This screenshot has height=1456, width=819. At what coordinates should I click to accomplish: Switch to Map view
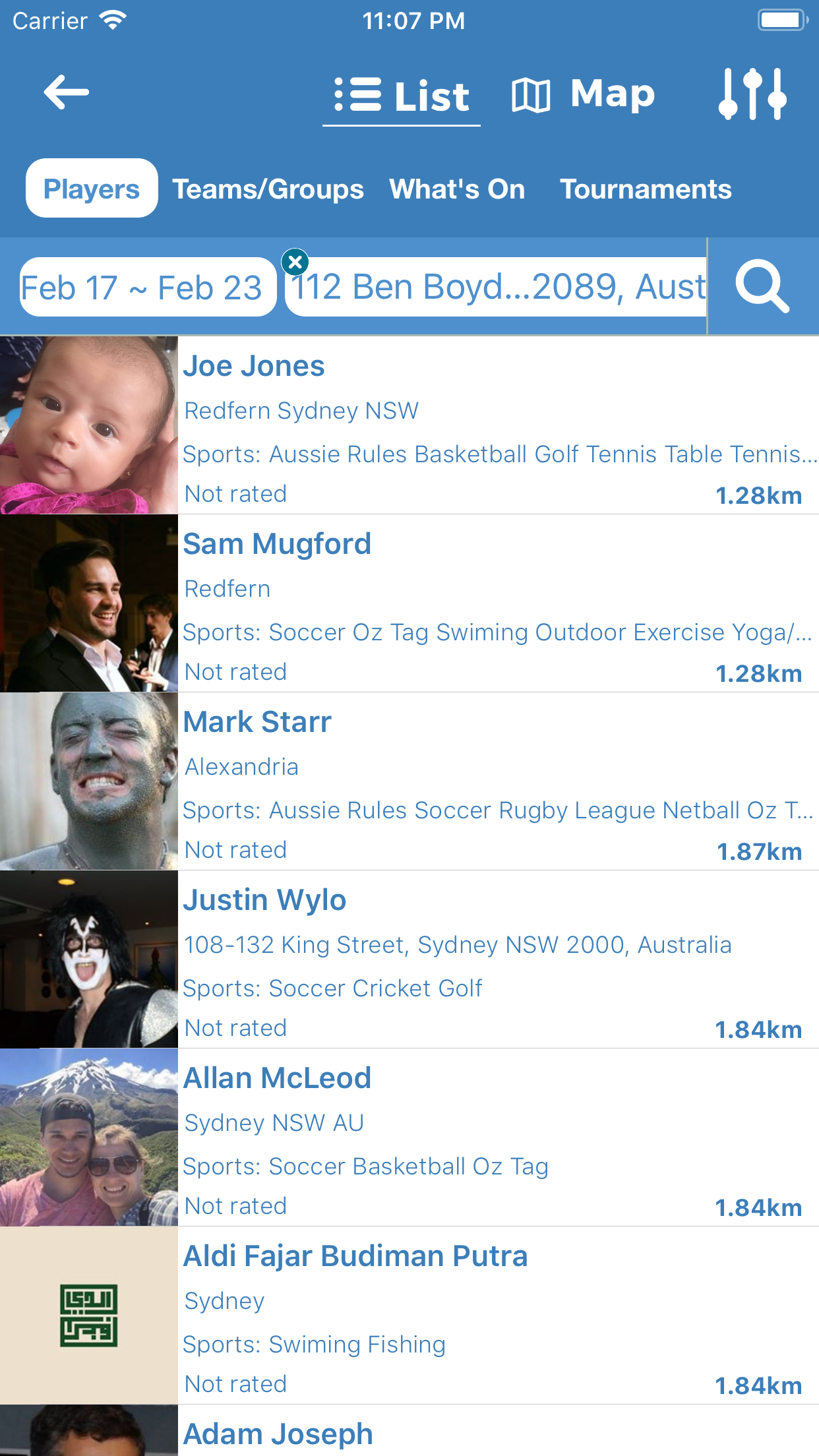583,94
